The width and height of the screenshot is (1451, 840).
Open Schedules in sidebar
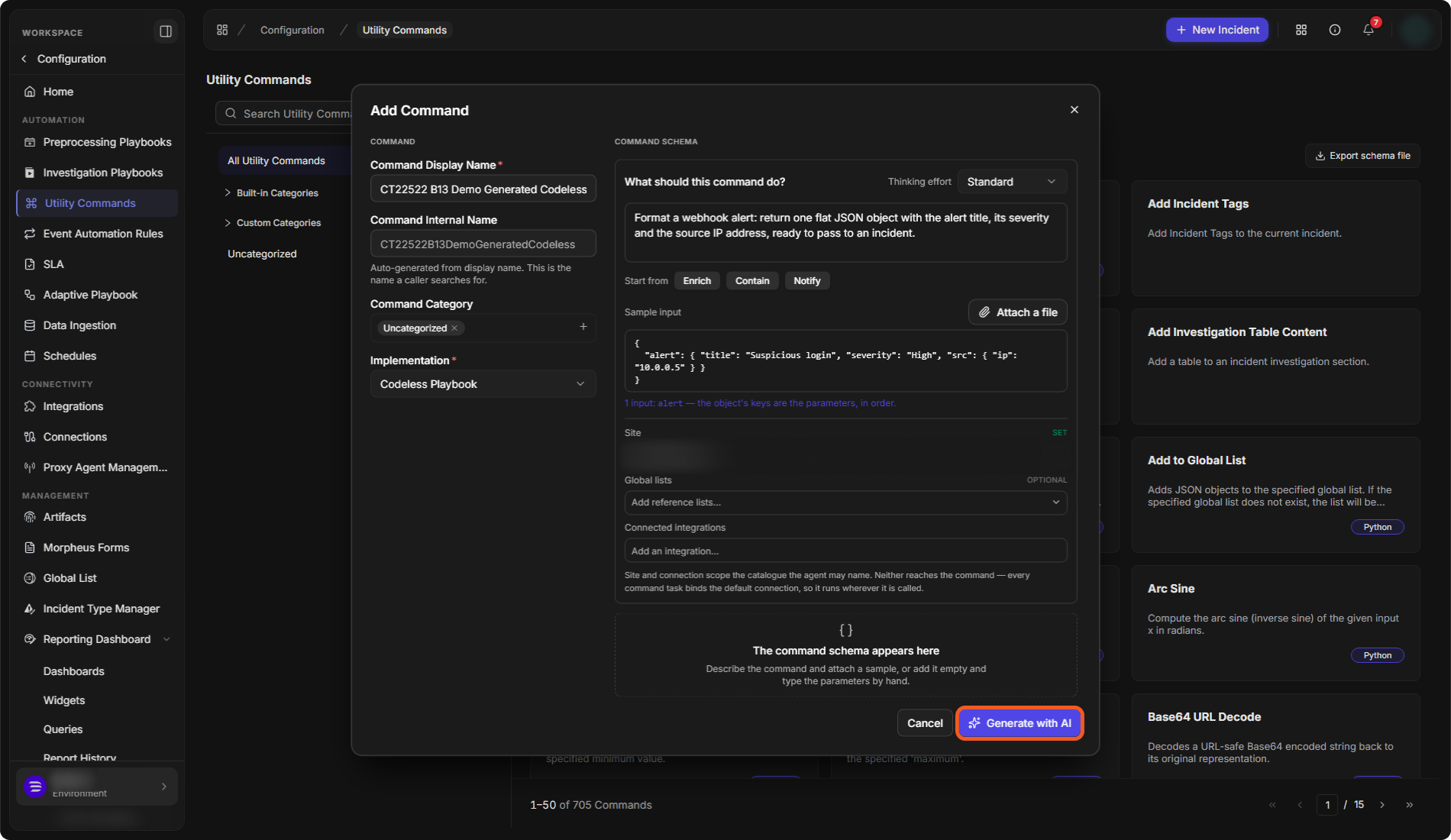pos(97,356)
